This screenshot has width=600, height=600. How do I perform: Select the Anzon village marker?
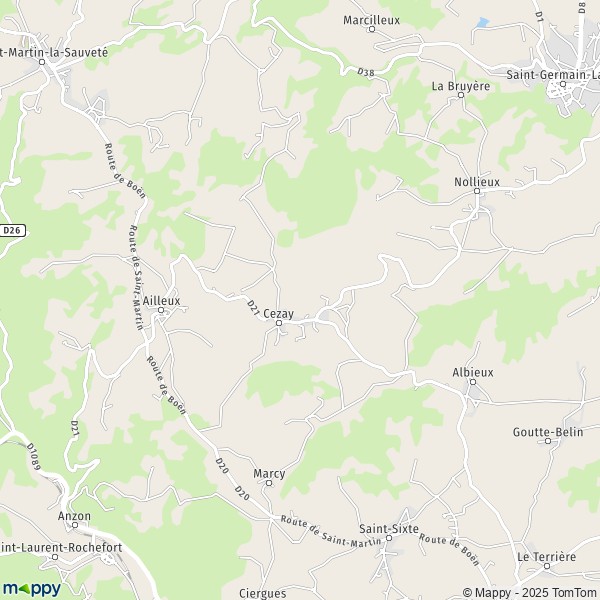(x=75, y=525)
